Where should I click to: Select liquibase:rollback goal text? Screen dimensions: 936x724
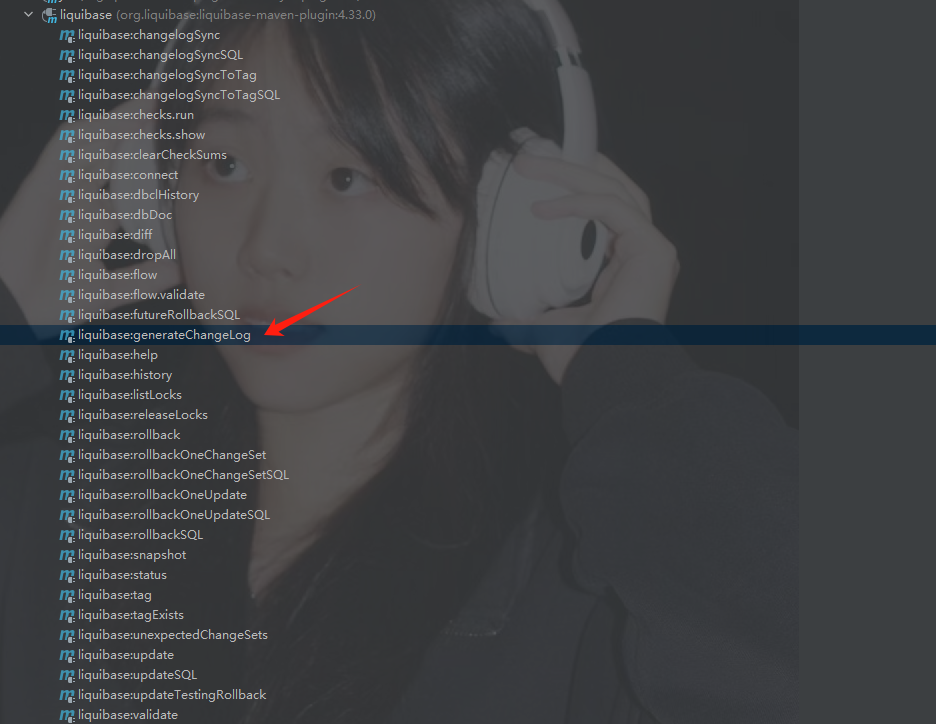[129, 435]
